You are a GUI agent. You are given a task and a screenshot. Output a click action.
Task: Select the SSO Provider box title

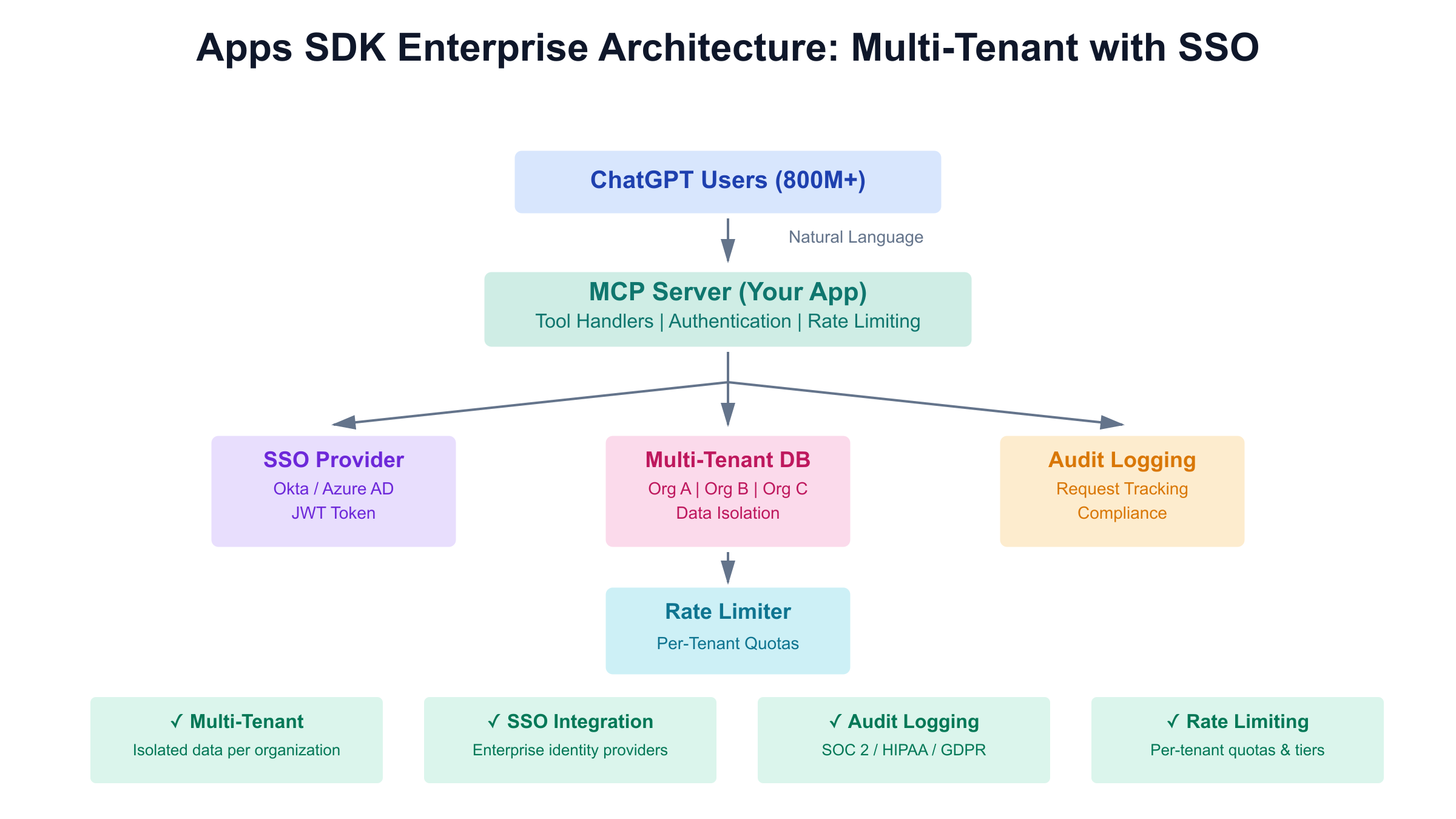click(333, 460)
